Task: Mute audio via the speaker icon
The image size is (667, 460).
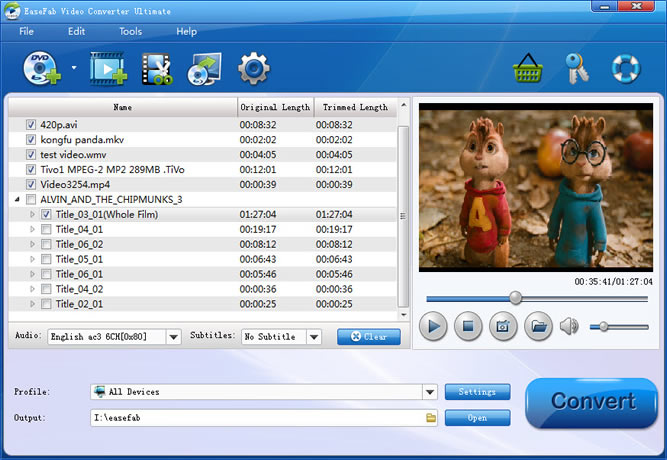Action: coord(569,326)
